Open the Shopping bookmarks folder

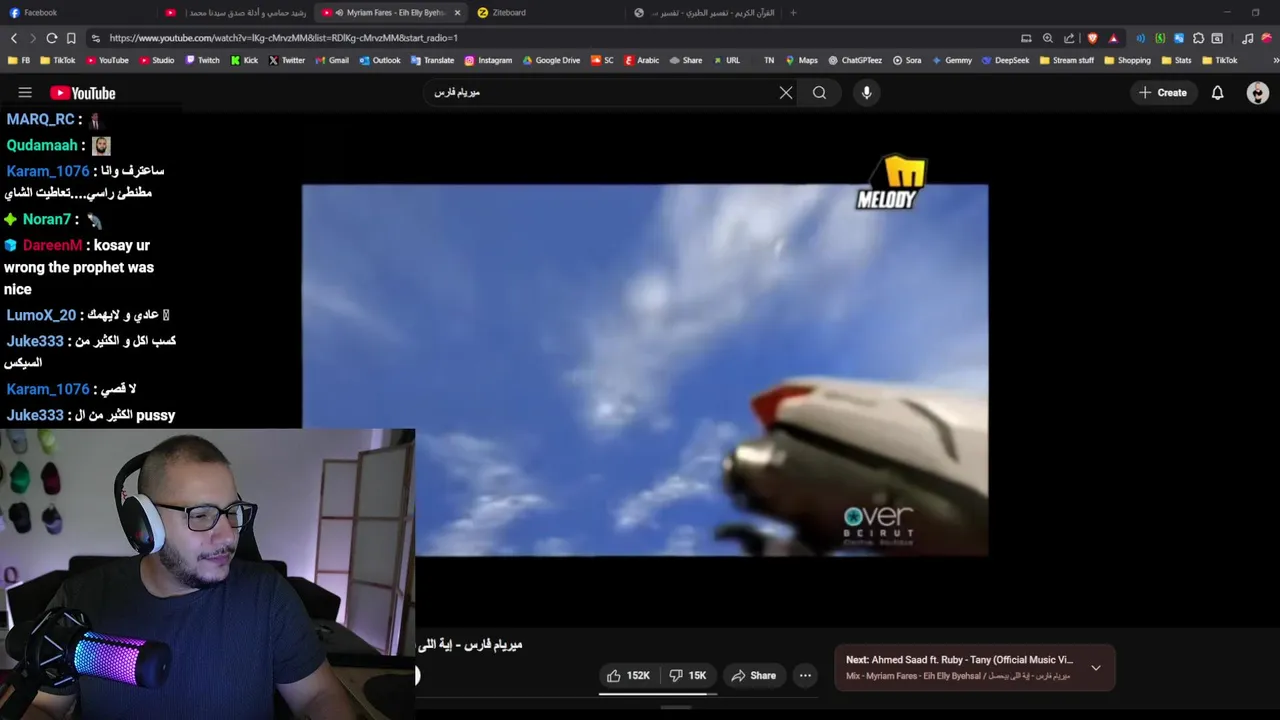[x=1127, y=60]
